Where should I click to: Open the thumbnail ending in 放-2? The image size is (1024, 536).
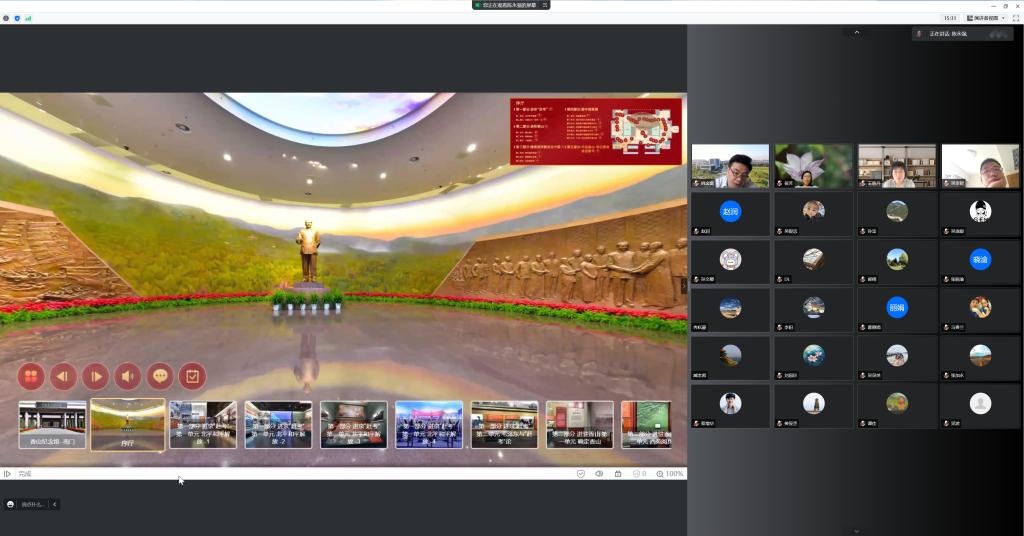pos(278,424)
